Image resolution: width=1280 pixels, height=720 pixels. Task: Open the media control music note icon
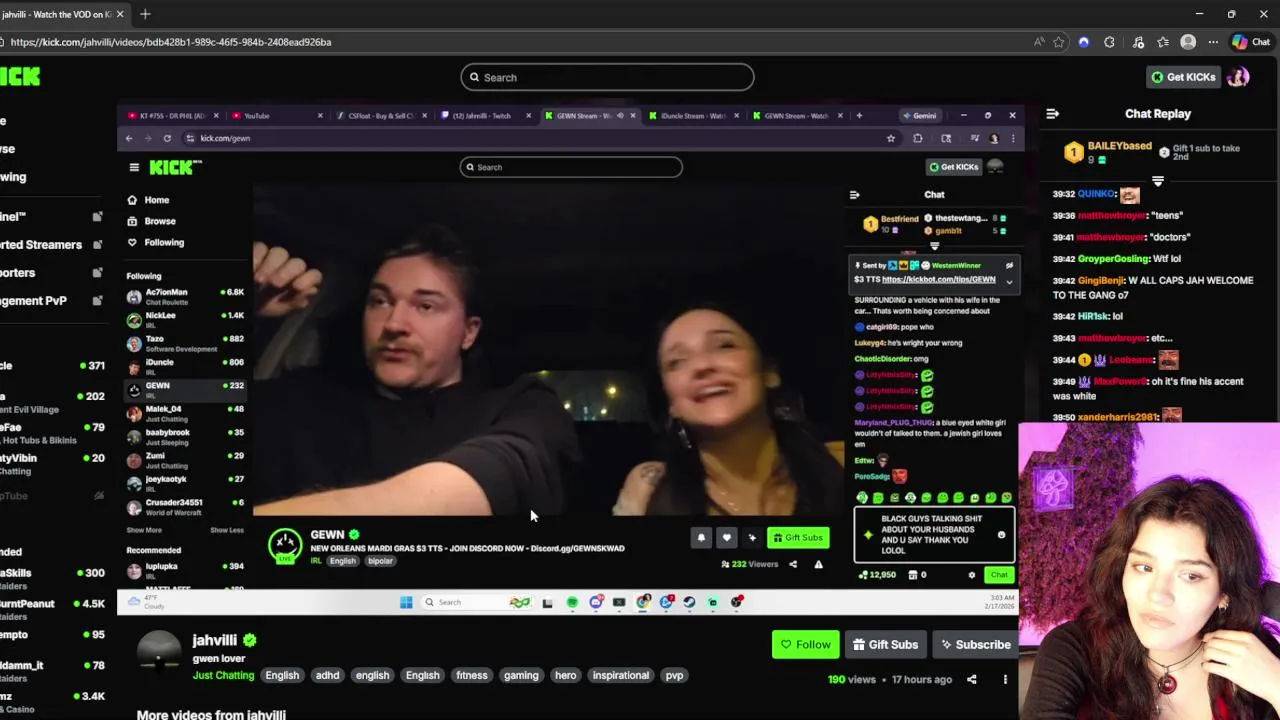pos(1138,42)
